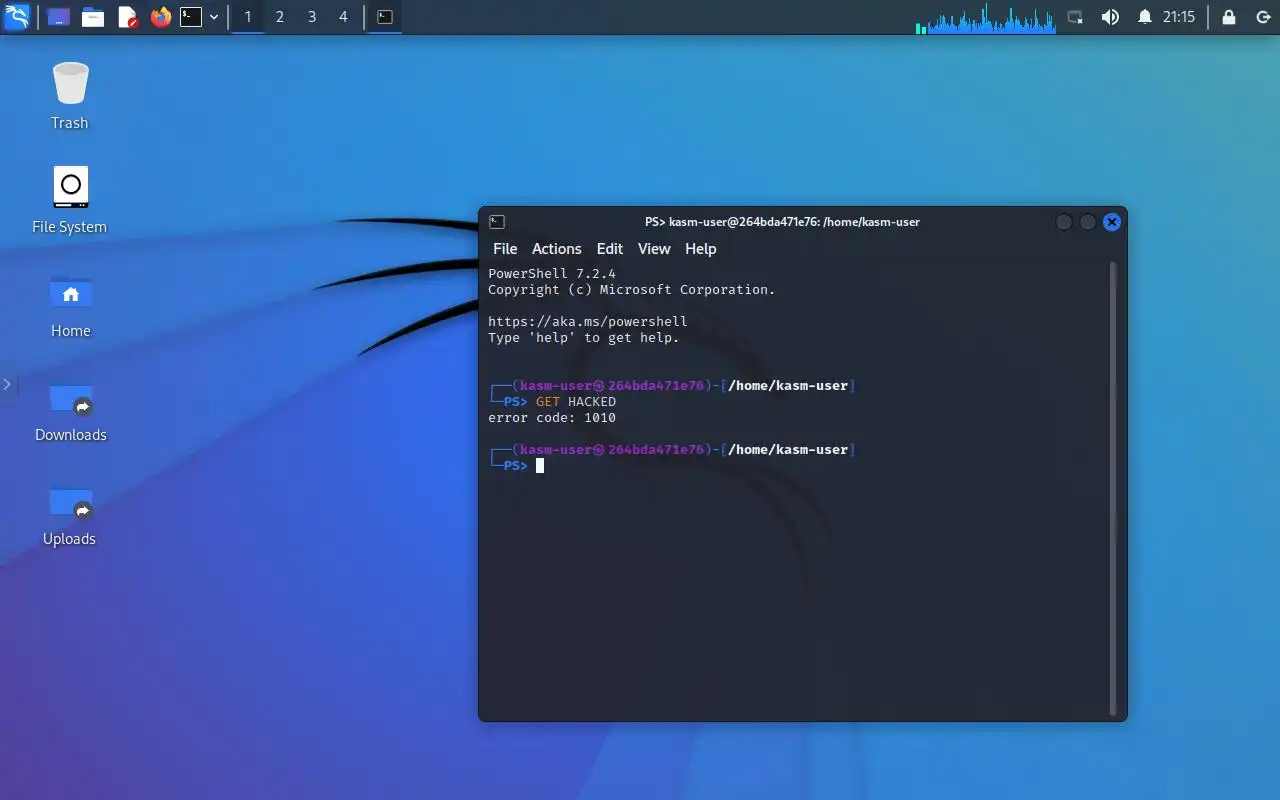Image resolution: width=1280 pixels, height=800 pixels.
Task: Click the screen recording tray icon
Action: click(1076, 17)
